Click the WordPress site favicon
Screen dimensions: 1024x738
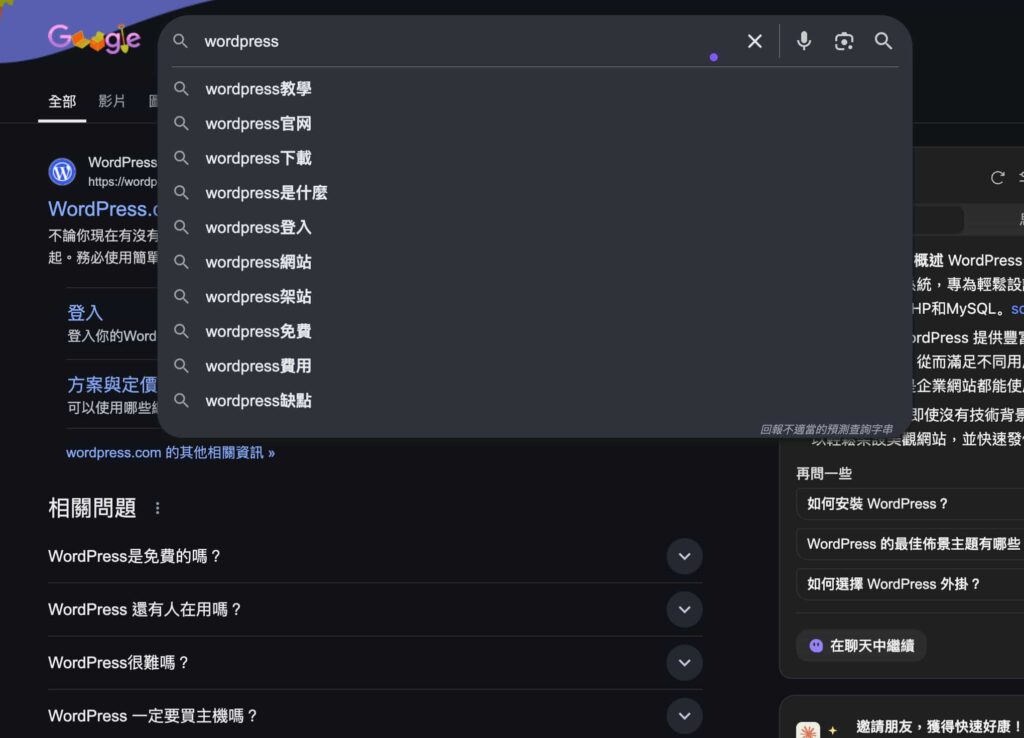[62, 172]
